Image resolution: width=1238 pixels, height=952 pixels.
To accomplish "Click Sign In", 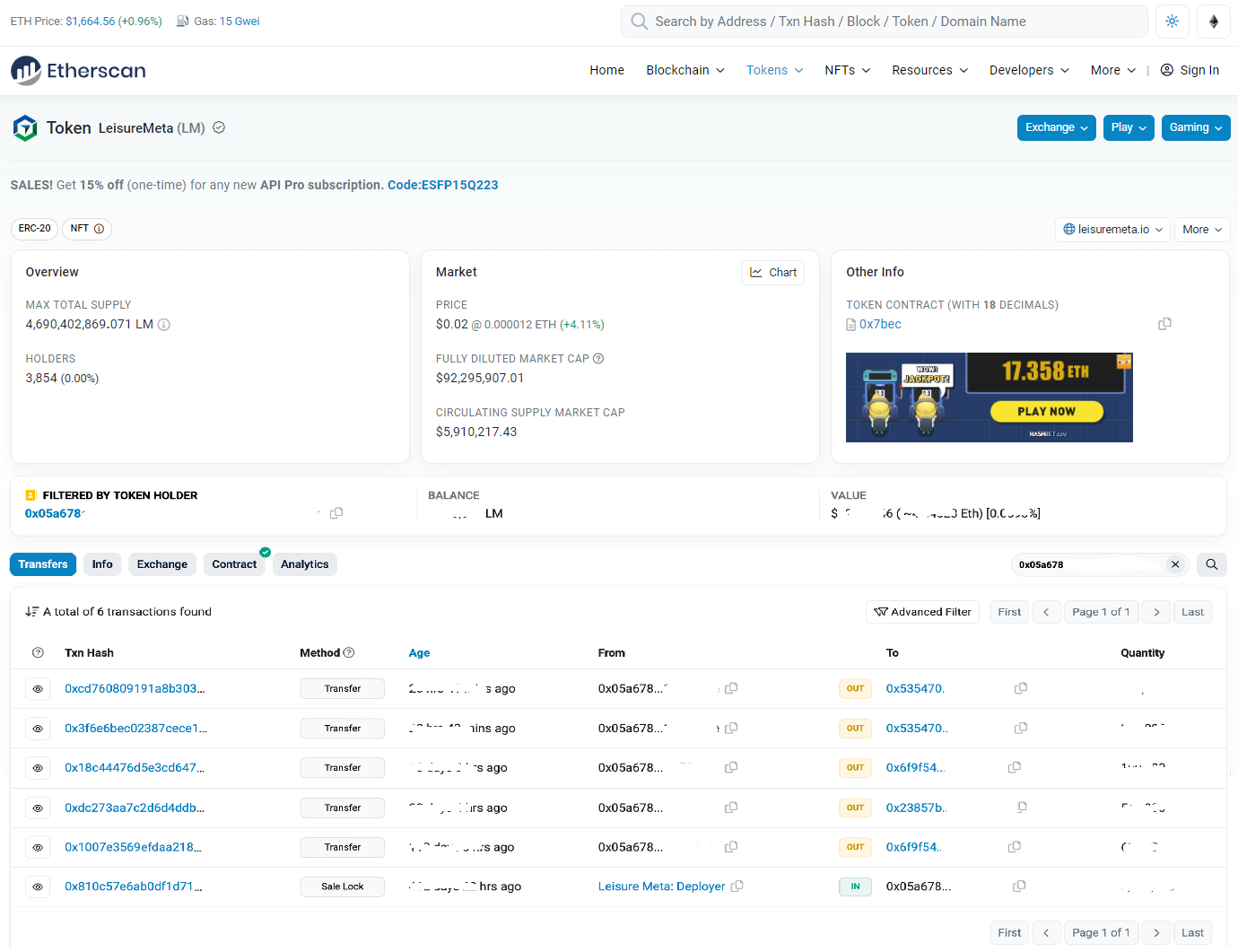I will [x=1190, y=70].
